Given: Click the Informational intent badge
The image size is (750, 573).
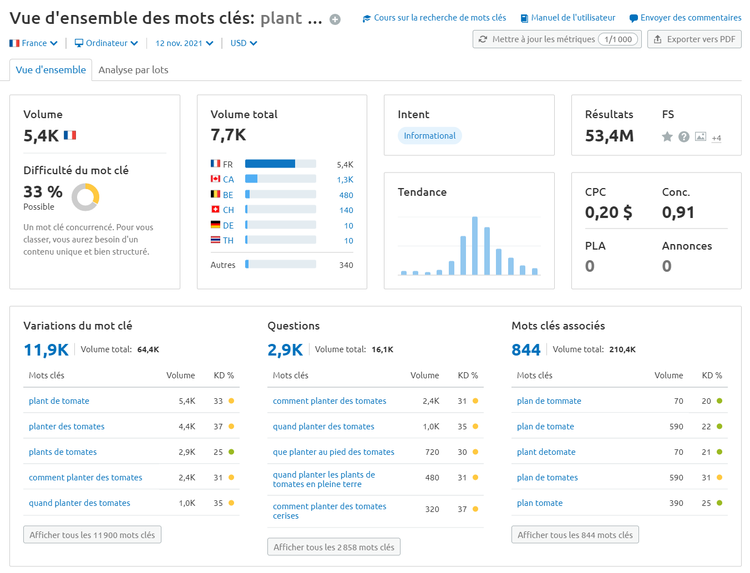Looking at the screenshot, I should point(430,136).
